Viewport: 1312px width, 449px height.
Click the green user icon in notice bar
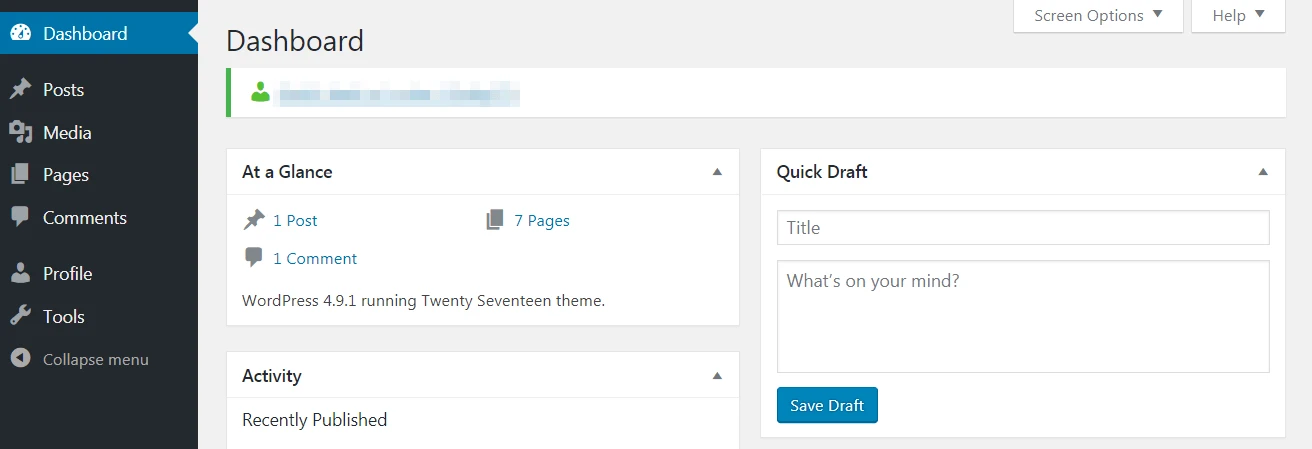pos(260,93)
